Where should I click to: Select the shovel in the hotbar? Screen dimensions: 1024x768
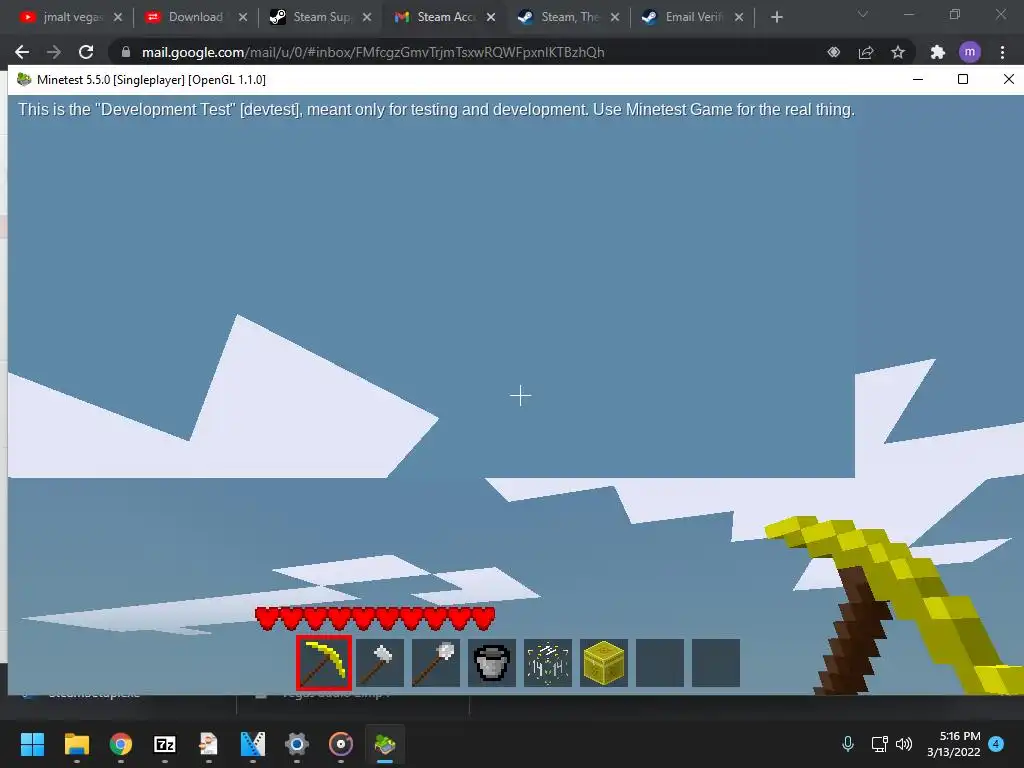click(436, 663)
